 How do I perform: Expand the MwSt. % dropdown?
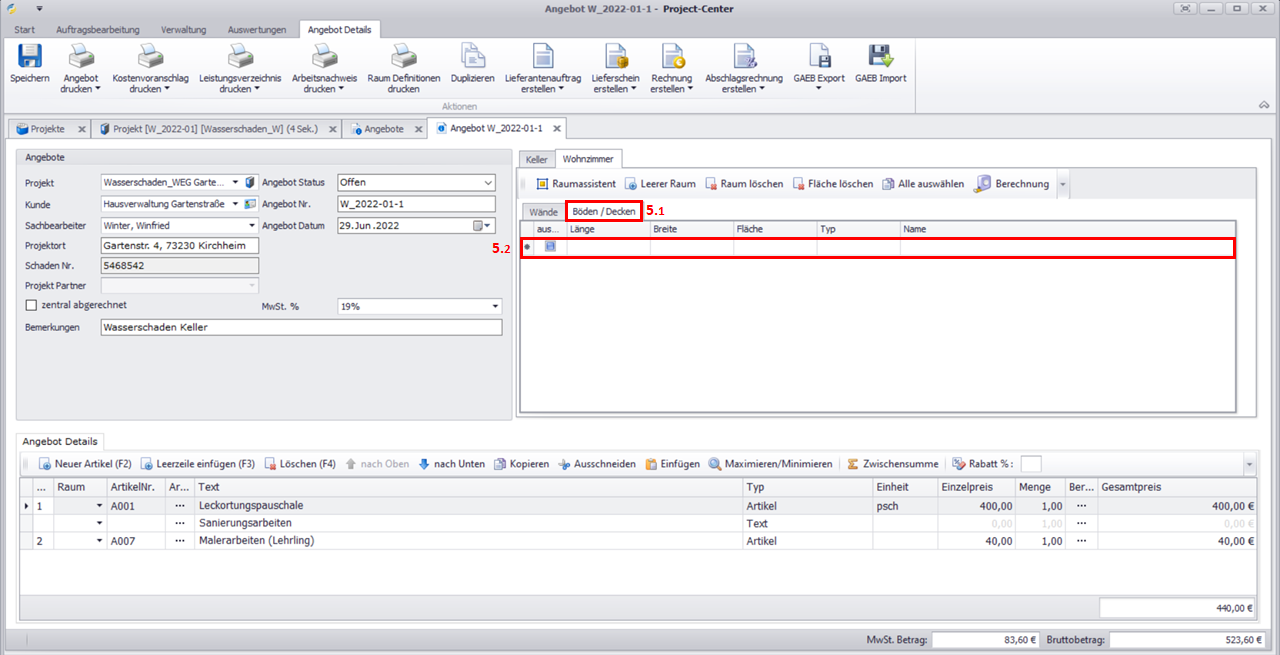tap(494, 306)
